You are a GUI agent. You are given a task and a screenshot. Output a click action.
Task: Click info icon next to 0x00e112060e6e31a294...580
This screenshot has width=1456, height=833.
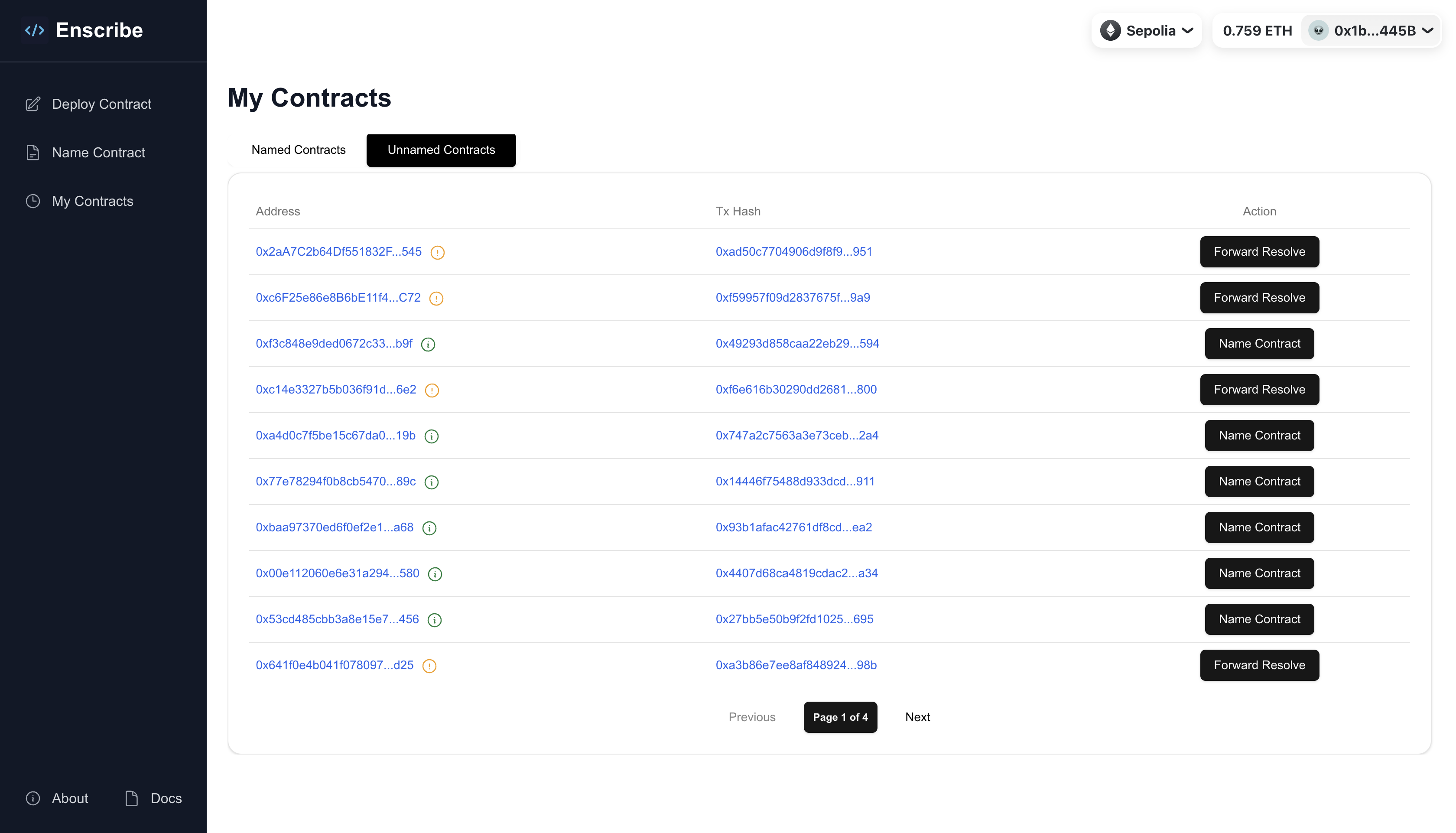coord(435,574)
